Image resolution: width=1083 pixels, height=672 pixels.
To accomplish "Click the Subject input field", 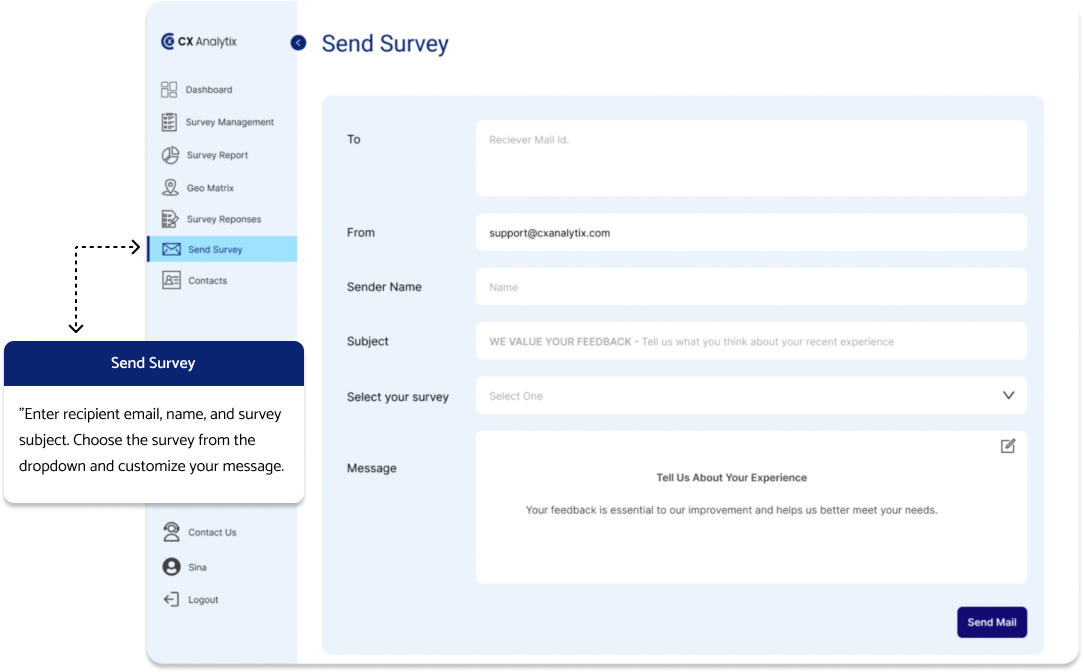I will point(751,341).
